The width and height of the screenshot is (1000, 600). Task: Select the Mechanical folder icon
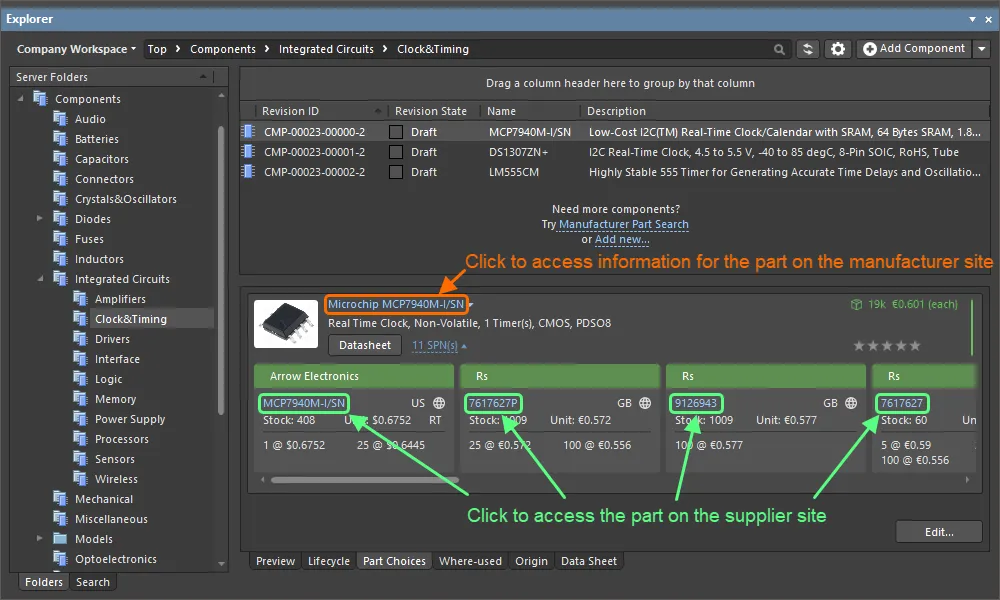point(61,499)
